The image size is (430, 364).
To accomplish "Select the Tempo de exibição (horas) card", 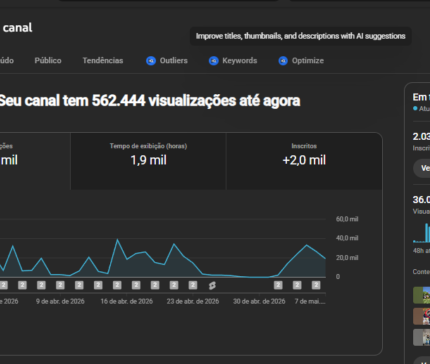I will coord(148,161).
